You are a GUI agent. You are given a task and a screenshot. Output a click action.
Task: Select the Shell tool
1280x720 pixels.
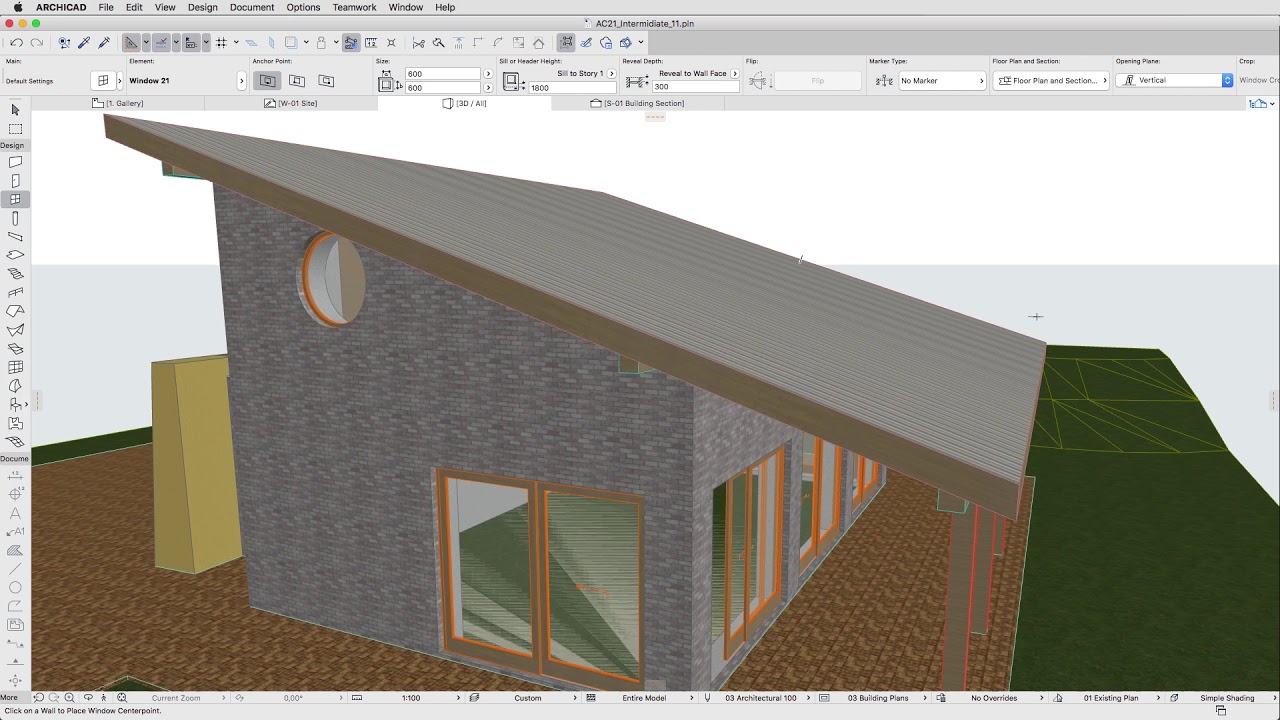(15, 330)
